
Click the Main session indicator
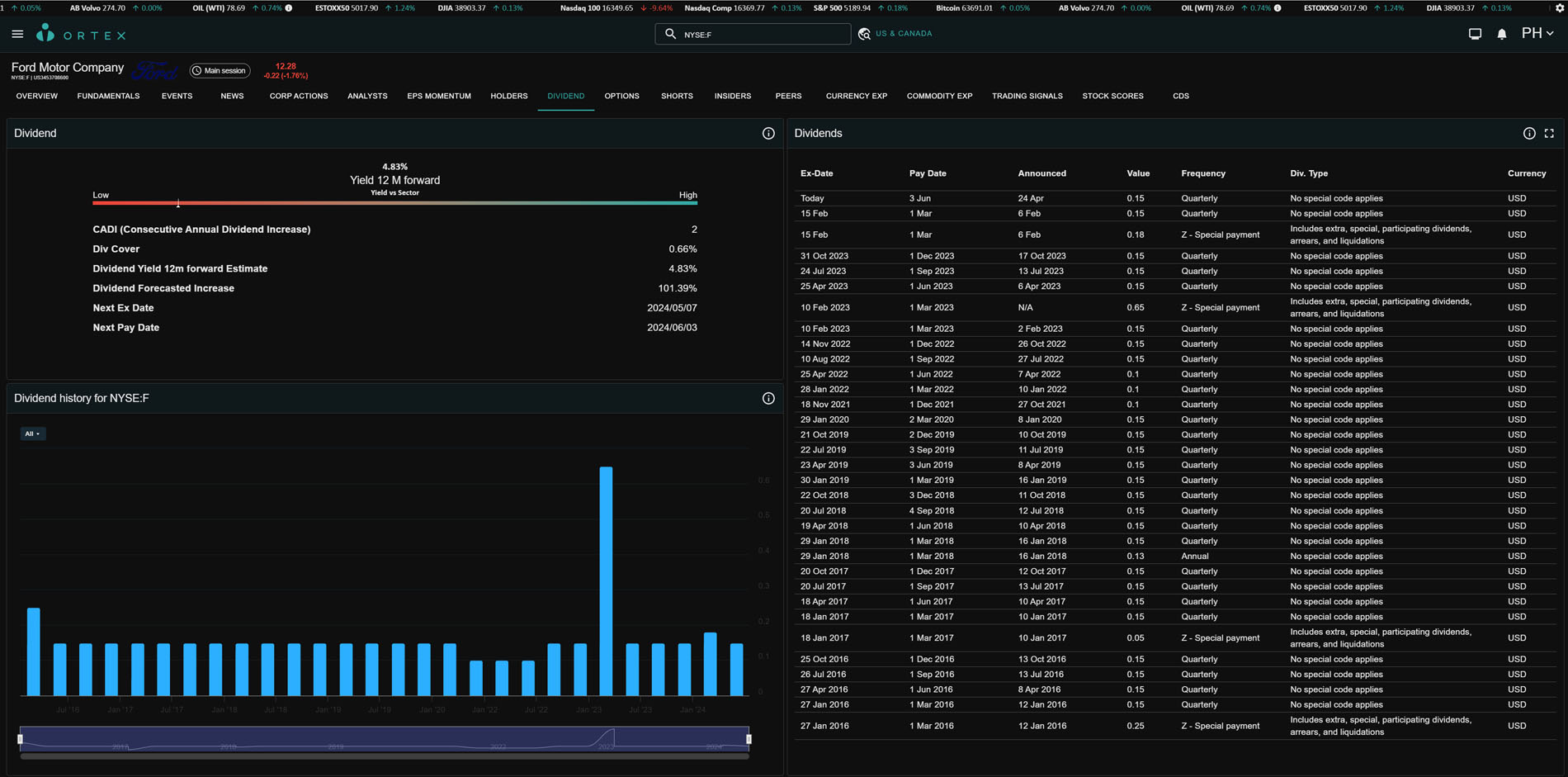point(220,71)
